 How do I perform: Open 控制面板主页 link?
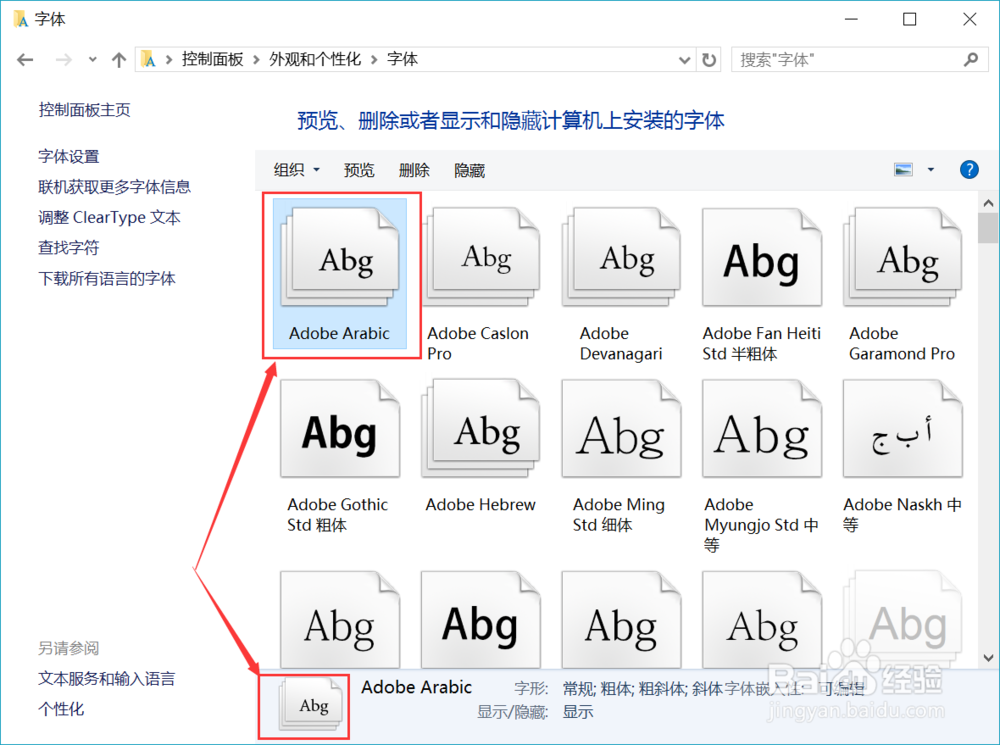click(84, 110)
